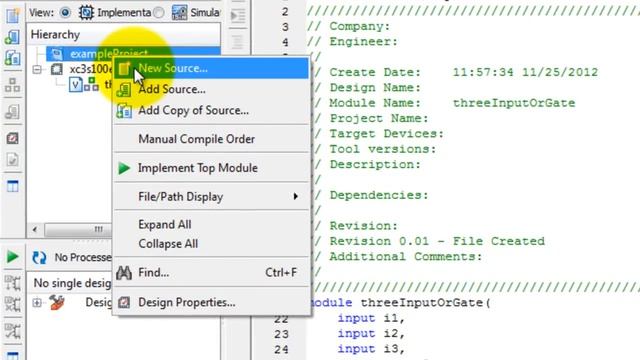Click the greyed remove-source icon in left sidebar
The image size is (640, 360).
click(x=12, y=111)
